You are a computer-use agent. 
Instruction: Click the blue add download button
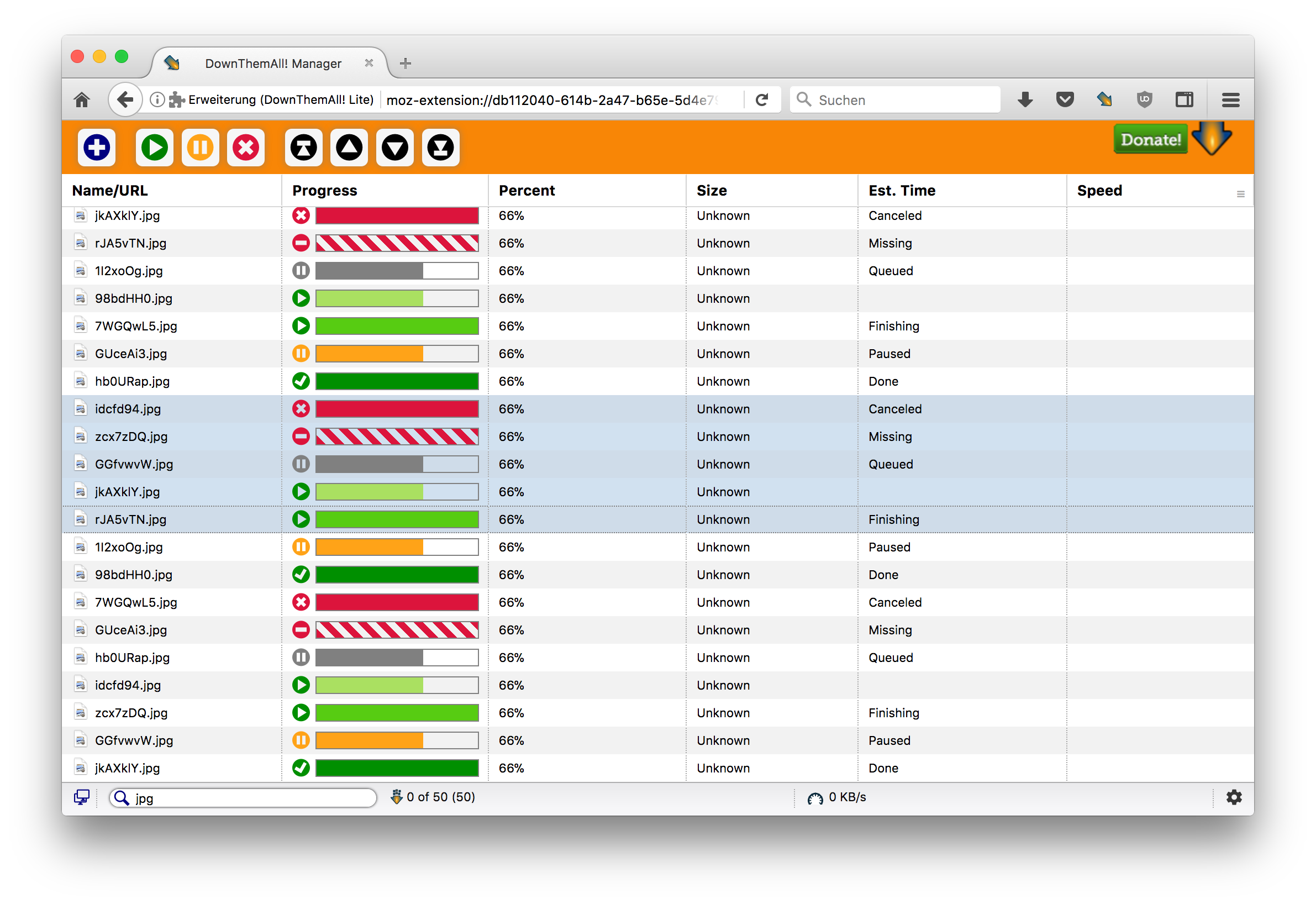[97, 148]
